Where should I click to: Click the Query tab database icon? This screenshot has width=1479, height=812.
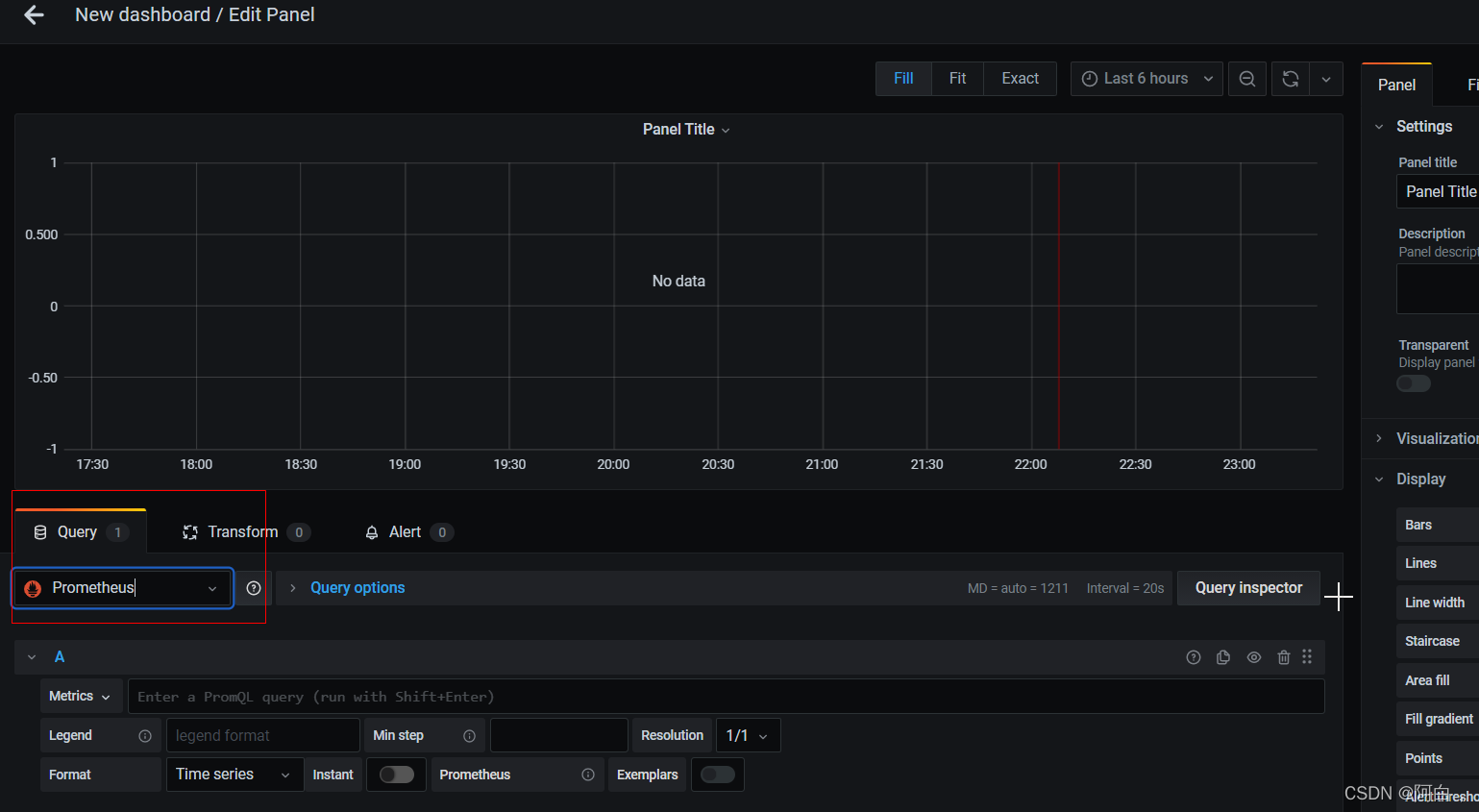(40, 532)
